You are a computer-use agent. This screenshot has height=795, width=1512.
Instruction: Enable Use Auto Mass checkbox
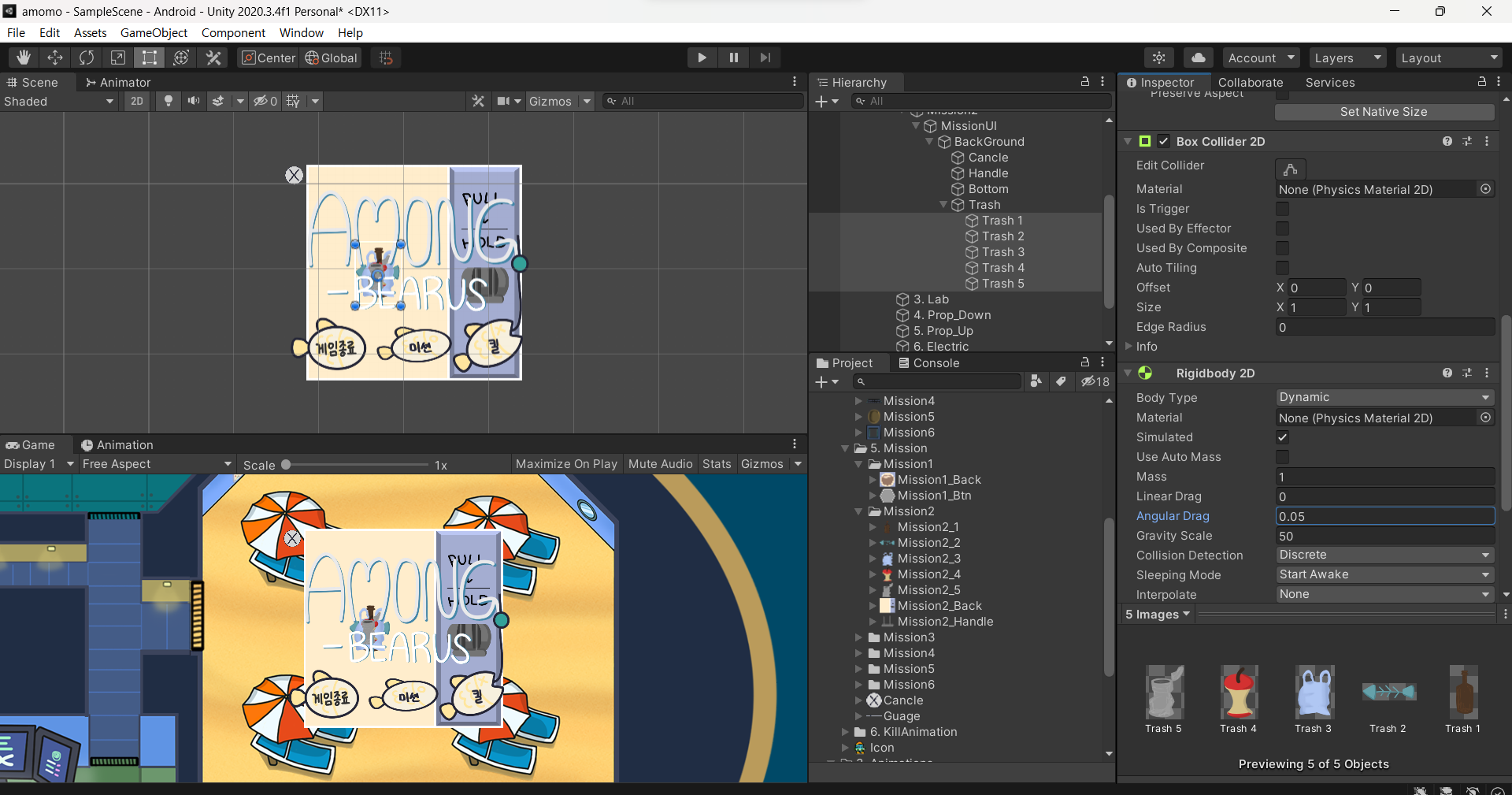[1282, 457]
